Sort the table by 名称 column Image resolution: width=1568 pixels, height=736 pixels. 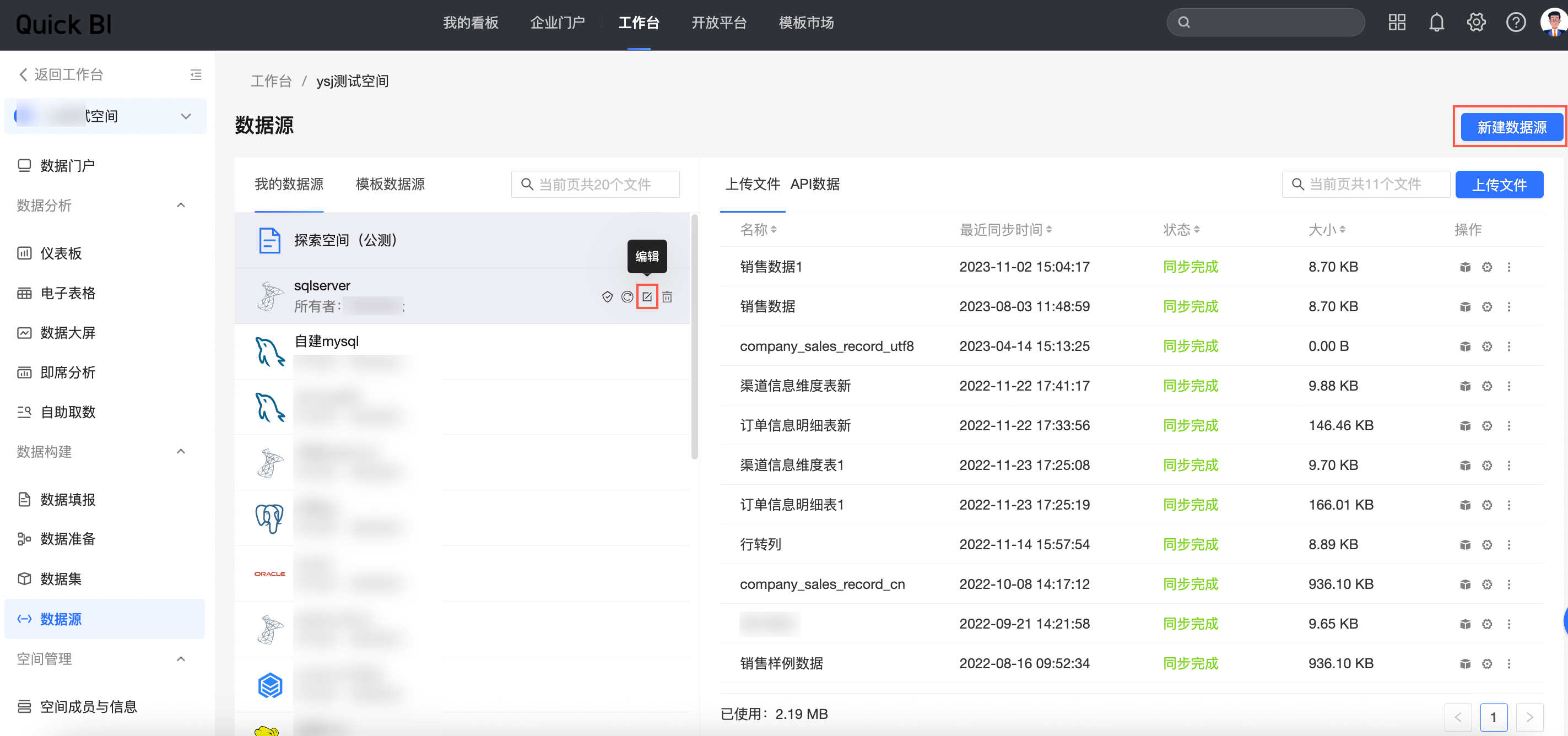coord(758,230)
